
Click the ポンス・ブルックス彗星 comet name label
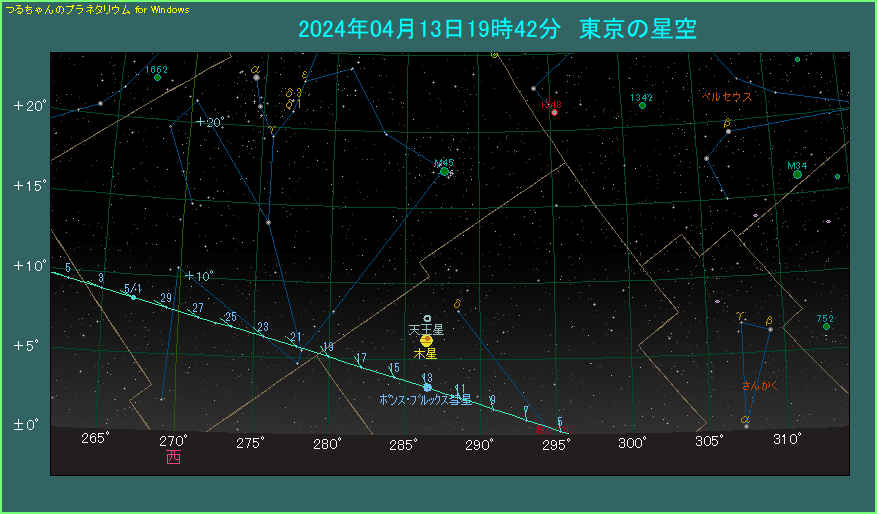tap(425, 400)
